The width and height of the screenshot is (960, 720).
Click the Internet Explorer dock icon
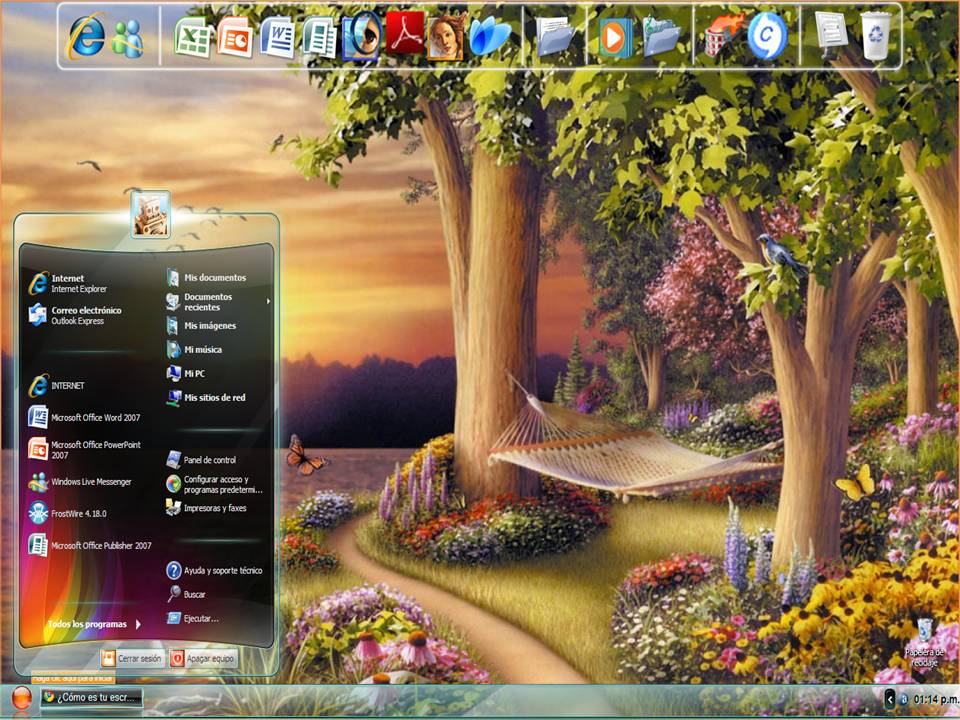click(x=87, y=37)
